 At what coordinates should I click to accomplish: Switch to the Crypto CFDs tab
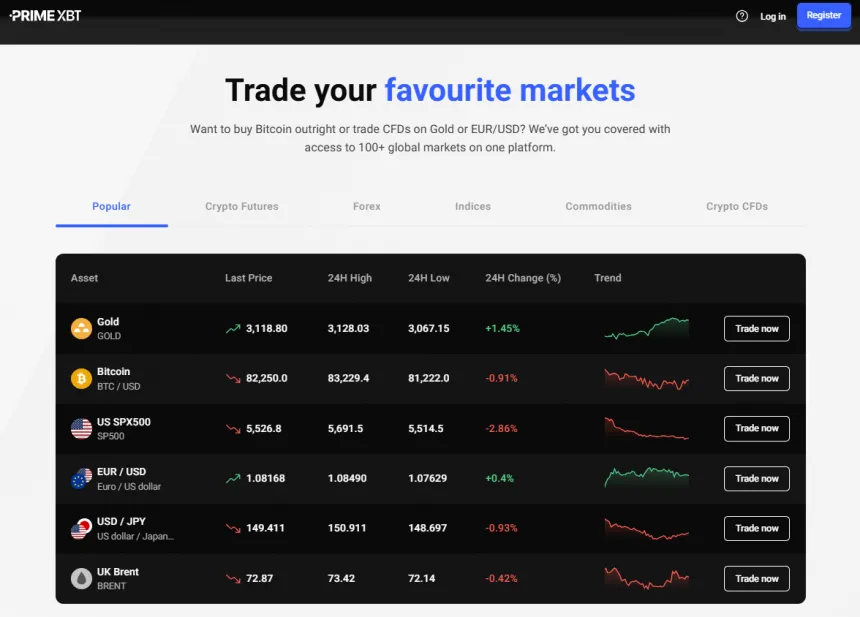pyautogui.click(x=737, y=207)
